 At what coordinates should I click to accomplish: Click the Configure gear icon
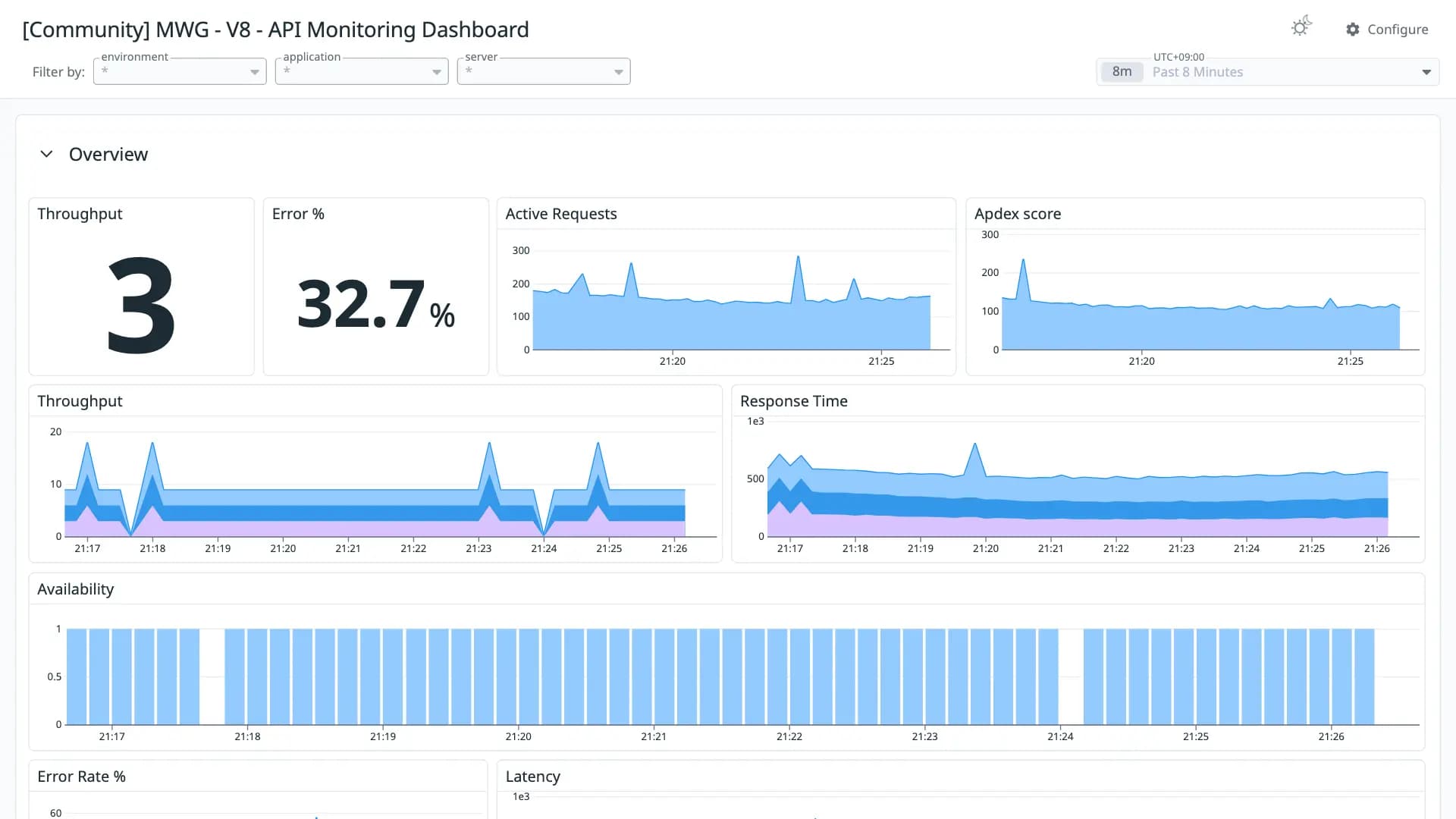pyautogui.click(x=1353, y=30)
